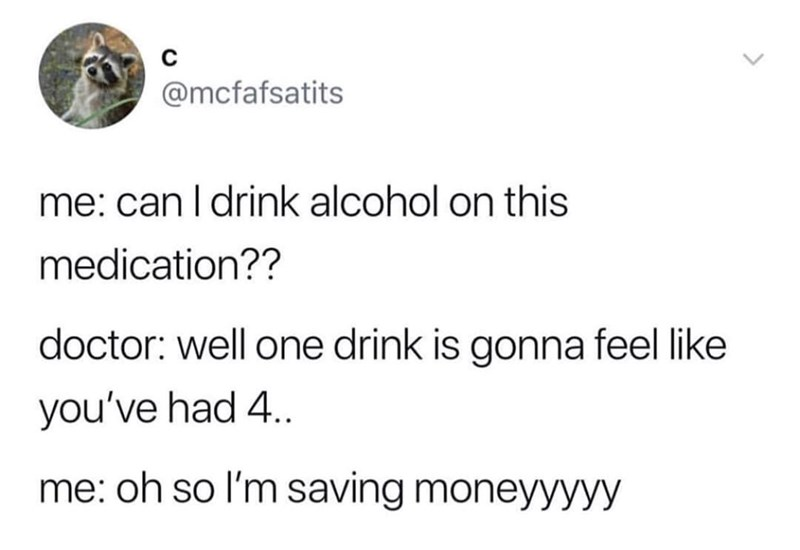This screenshot has width=800, height=550.
Task: Click the text "you've had 4.."
Action: pos(165,411)
